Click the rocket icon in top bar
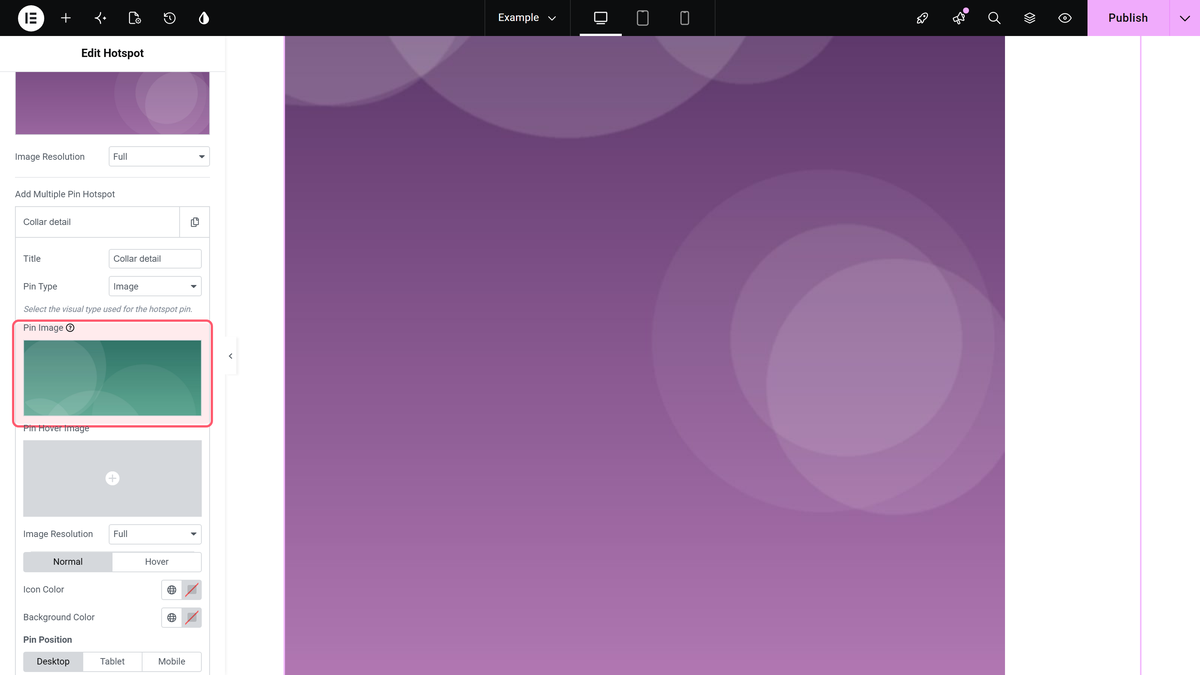This screenshot has width=1200, height=675. coord(923,18)
